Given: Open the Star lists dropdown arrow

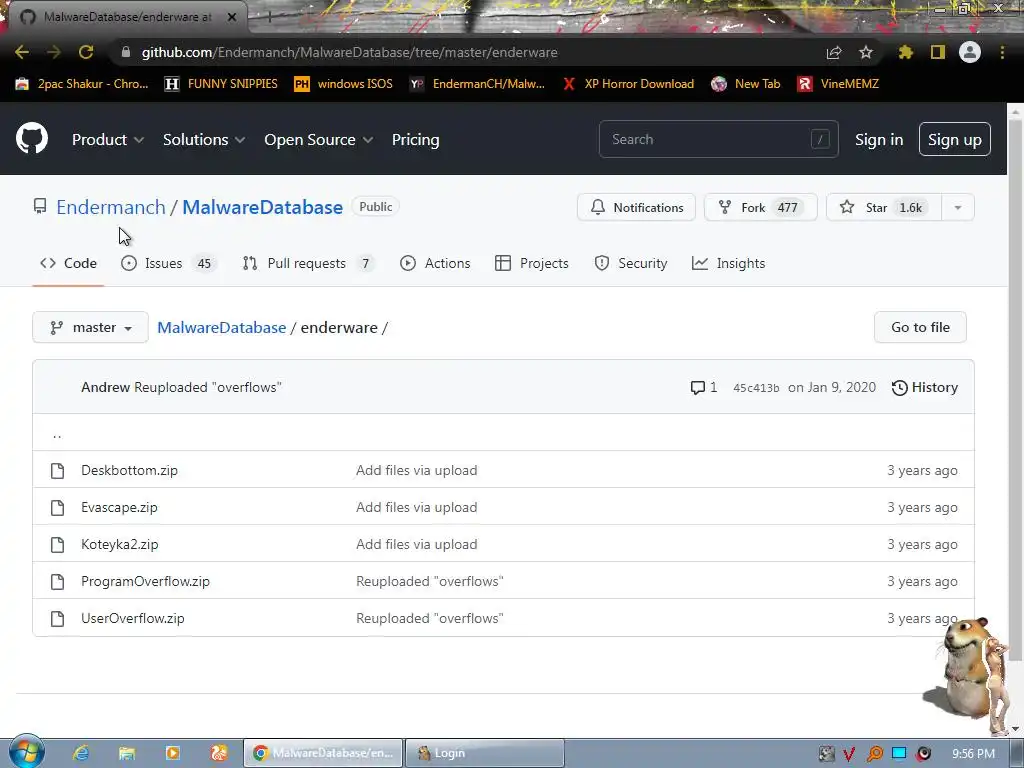Looking at the screenshot, I should pos(958,208).
